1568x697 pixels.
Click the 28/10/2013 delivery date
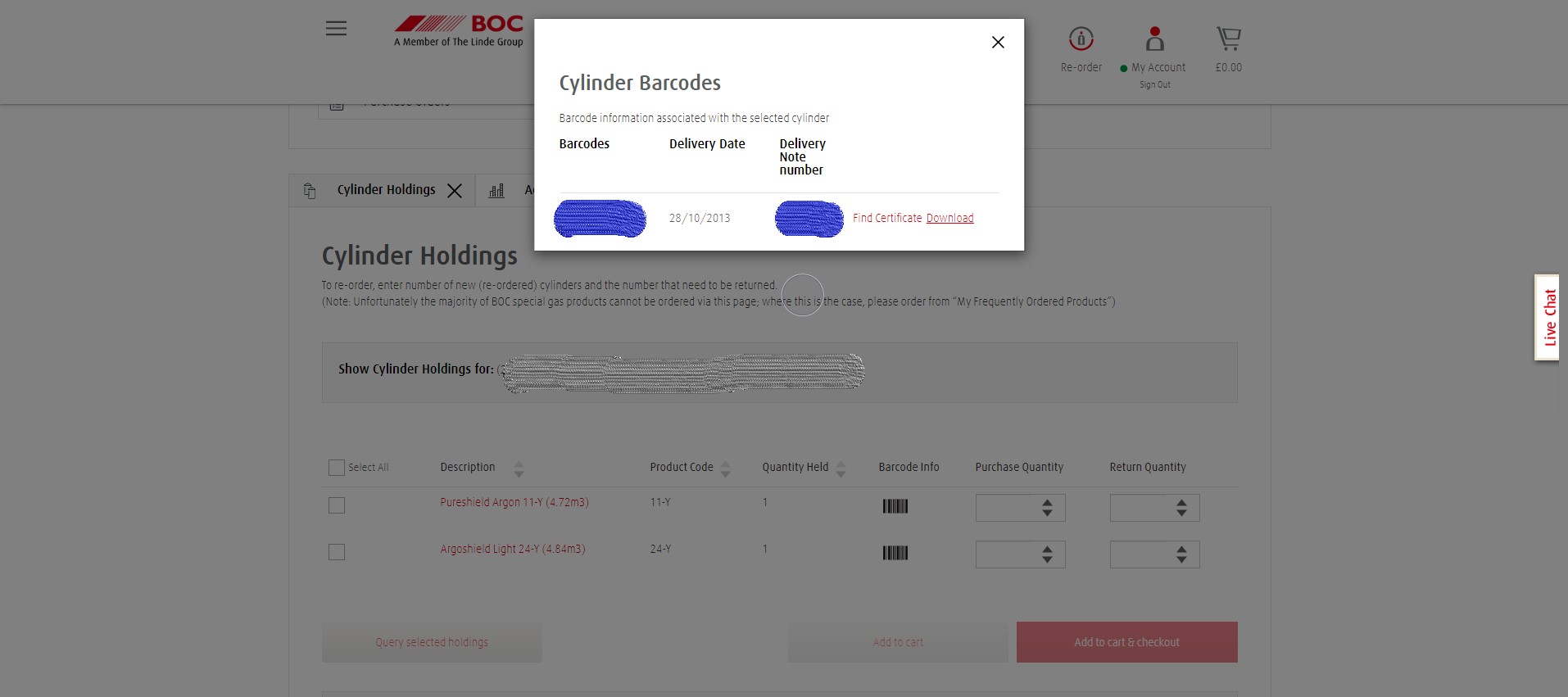point(700,218)
